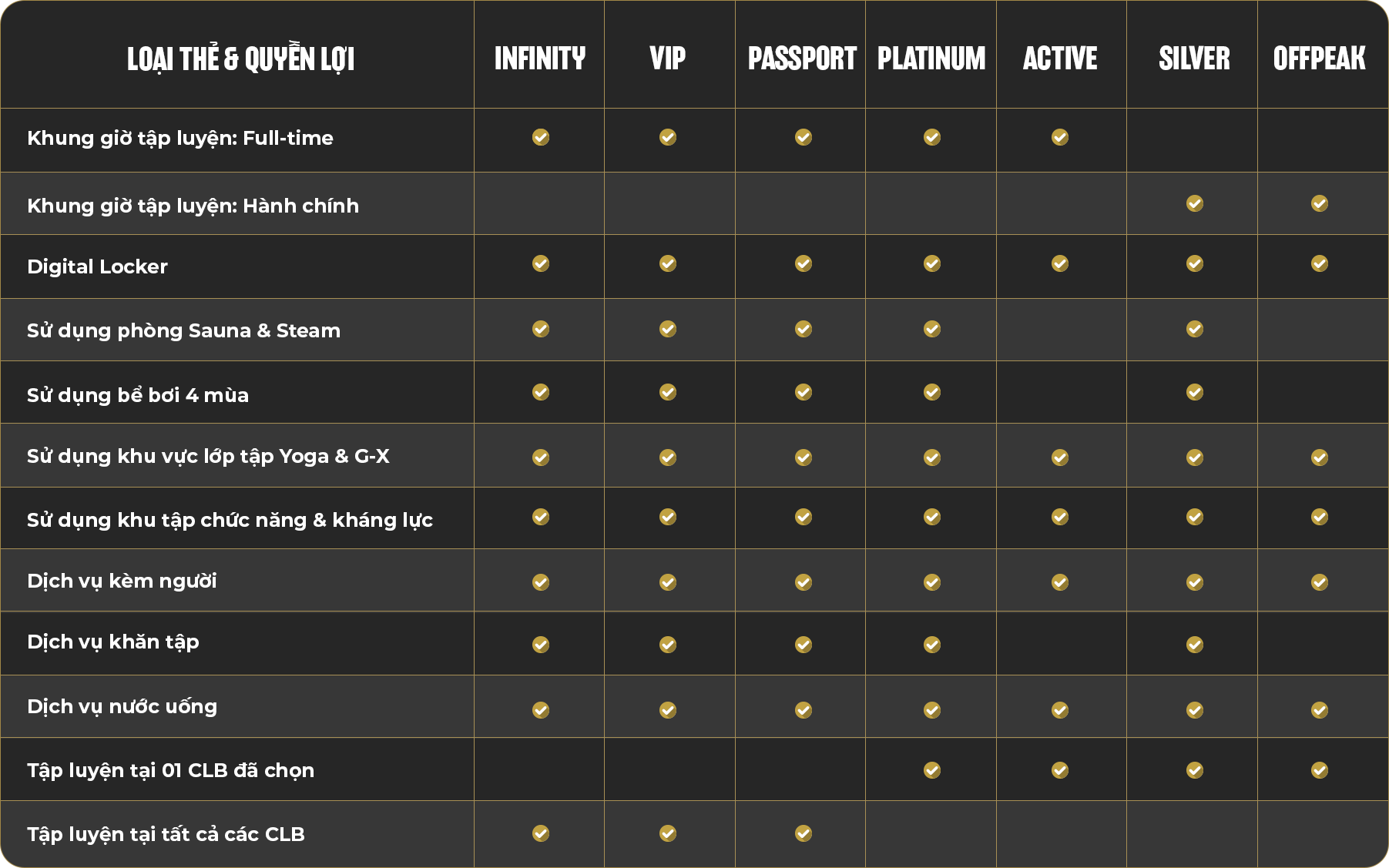Select the PASSPORT column header
1389x868 pixels.
point(802,59)
